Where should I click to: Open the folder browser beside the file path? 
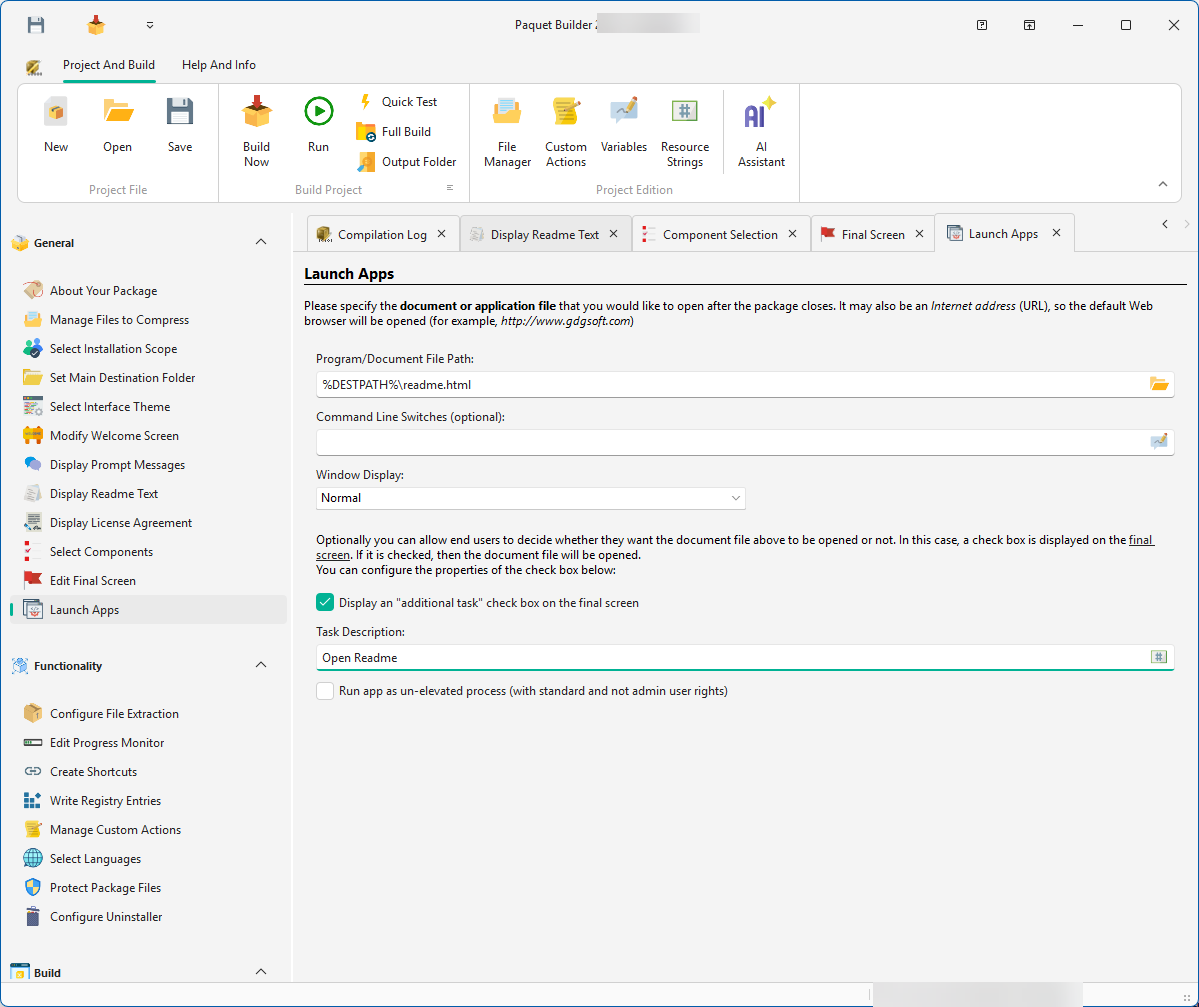[1160, 383]
